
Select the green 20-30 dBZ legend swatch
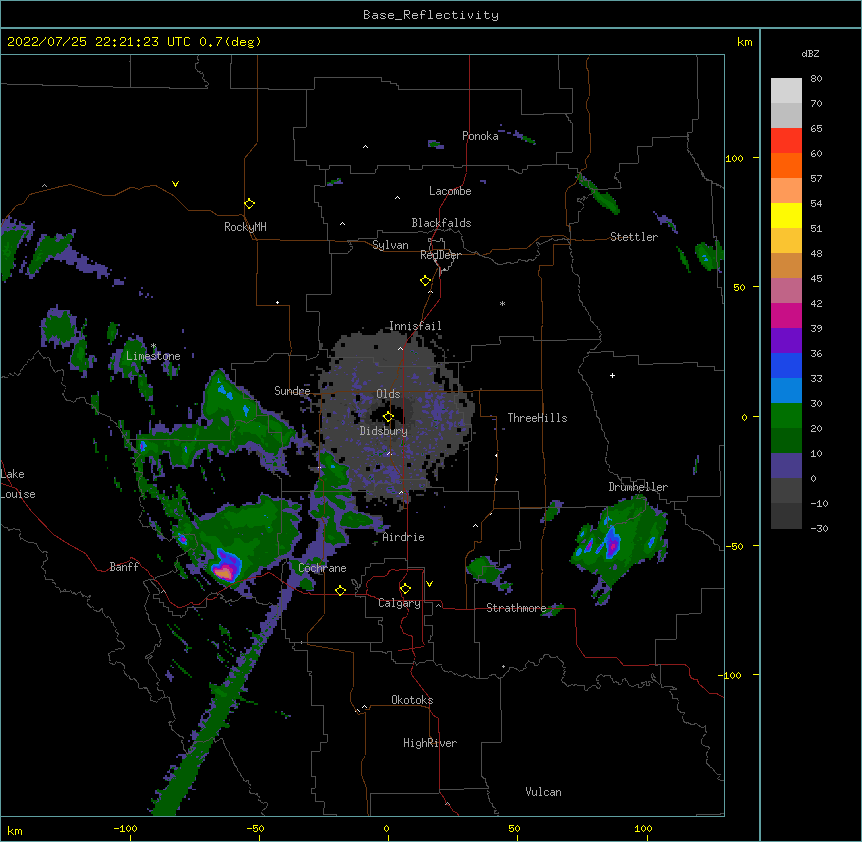tap(786, 416)
